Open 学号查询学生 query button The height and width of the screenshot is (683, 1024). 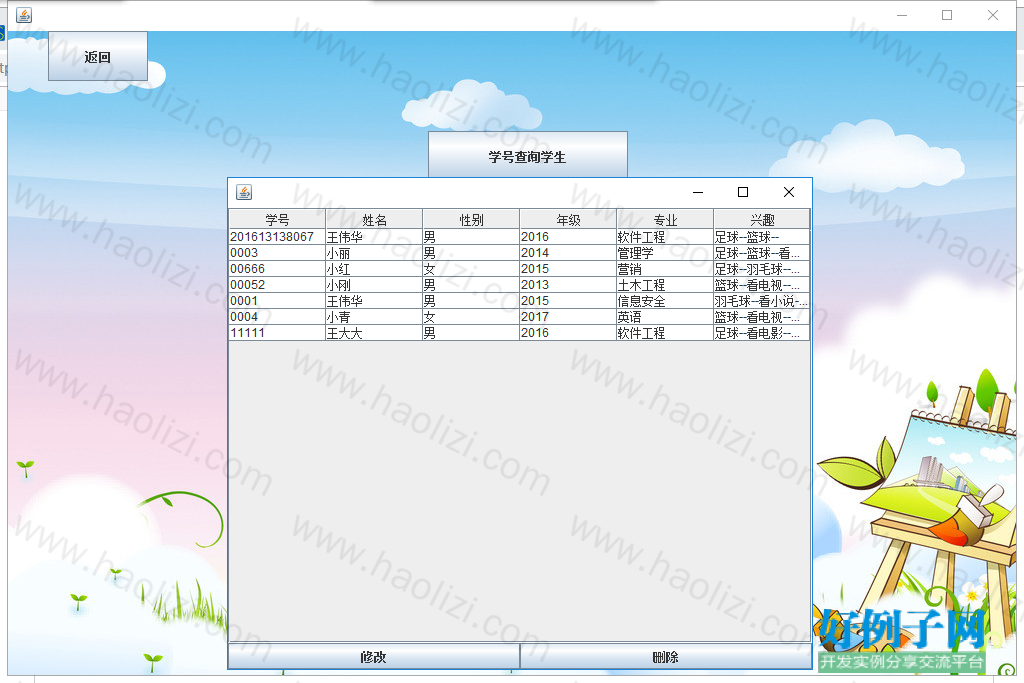(x=528, y=155)
